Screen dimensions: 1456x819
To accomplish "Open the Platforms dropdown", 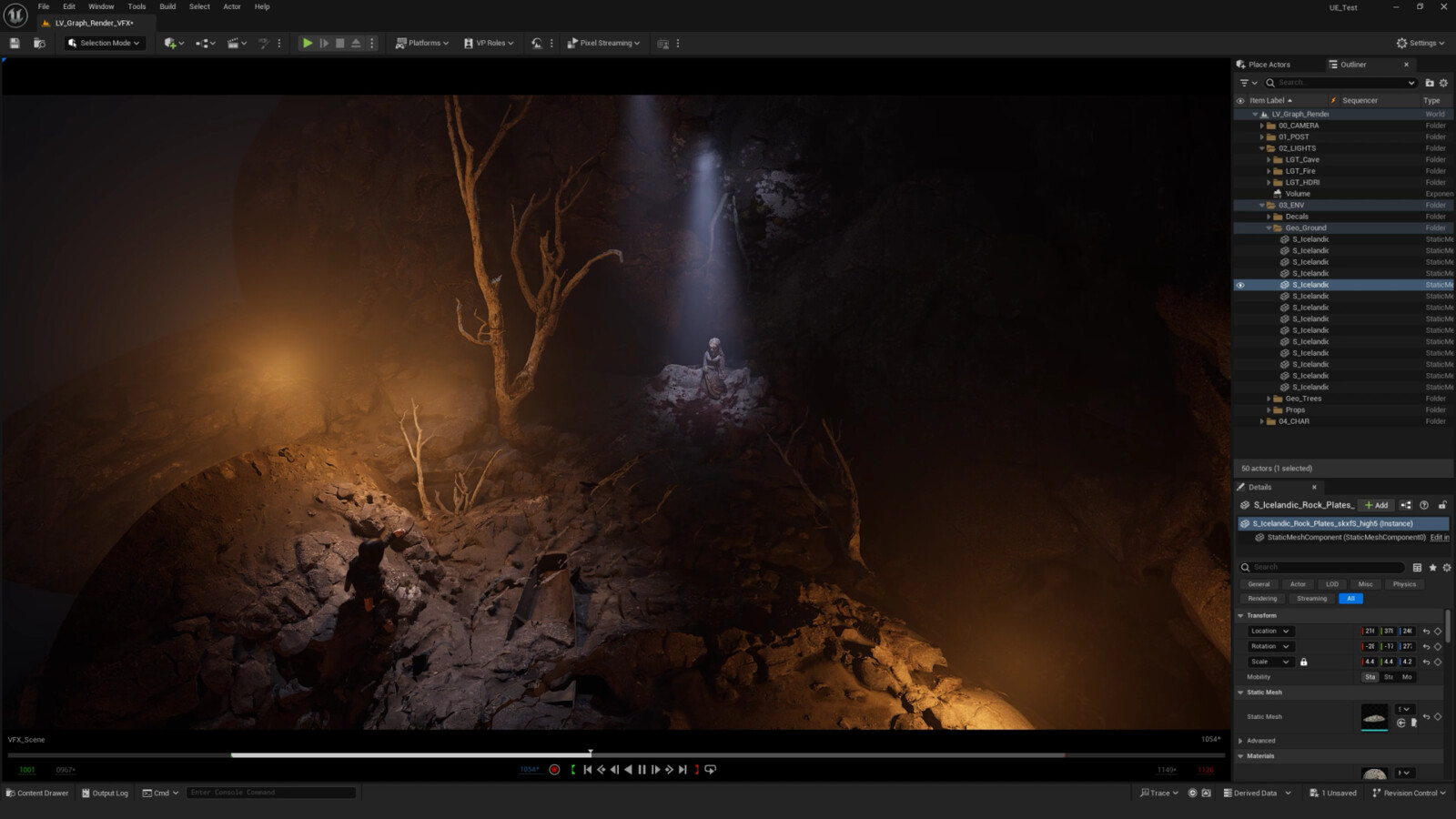I will pos(422,43).
